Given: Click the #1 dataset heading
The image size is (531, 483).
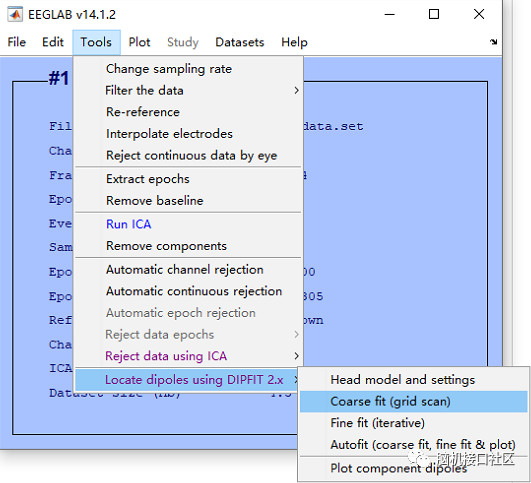Looking at the screenshot, I should click(59, 78).
